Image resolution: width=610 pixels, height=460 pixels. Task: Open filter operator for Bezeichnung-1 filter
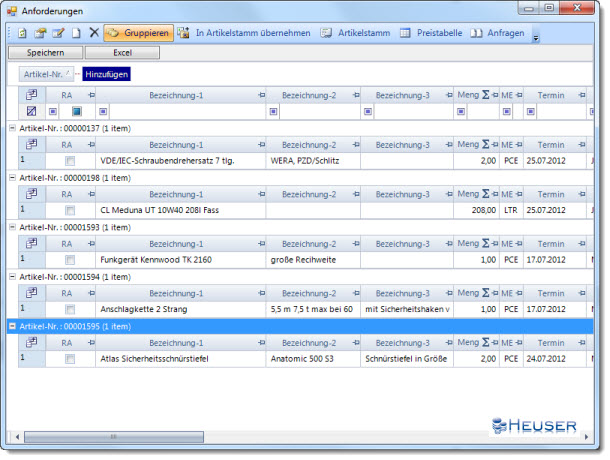pyautogui.click(x=103, y=112)
